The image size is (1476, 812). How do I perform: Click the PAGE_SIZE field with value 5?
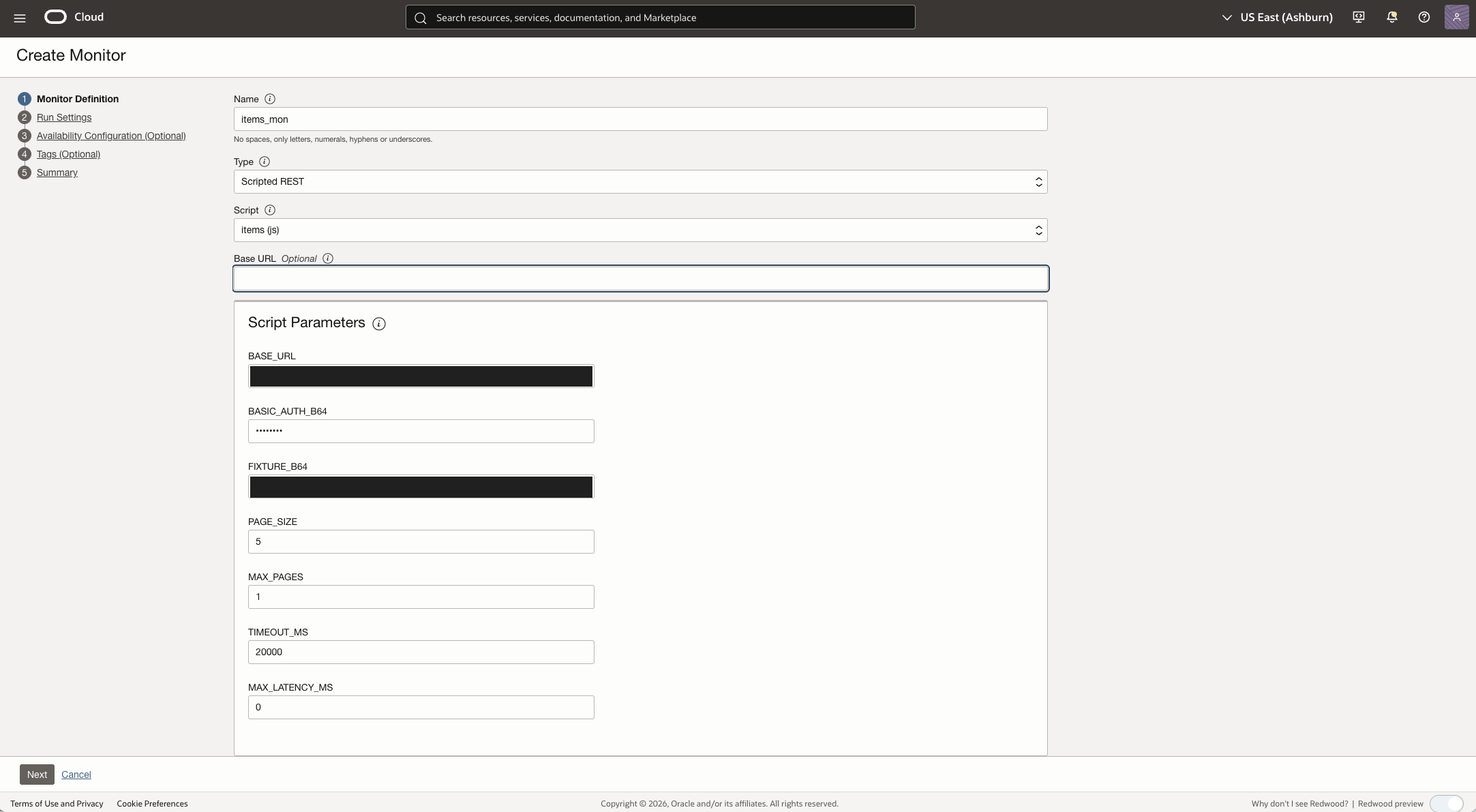click(x=421, y=542)
